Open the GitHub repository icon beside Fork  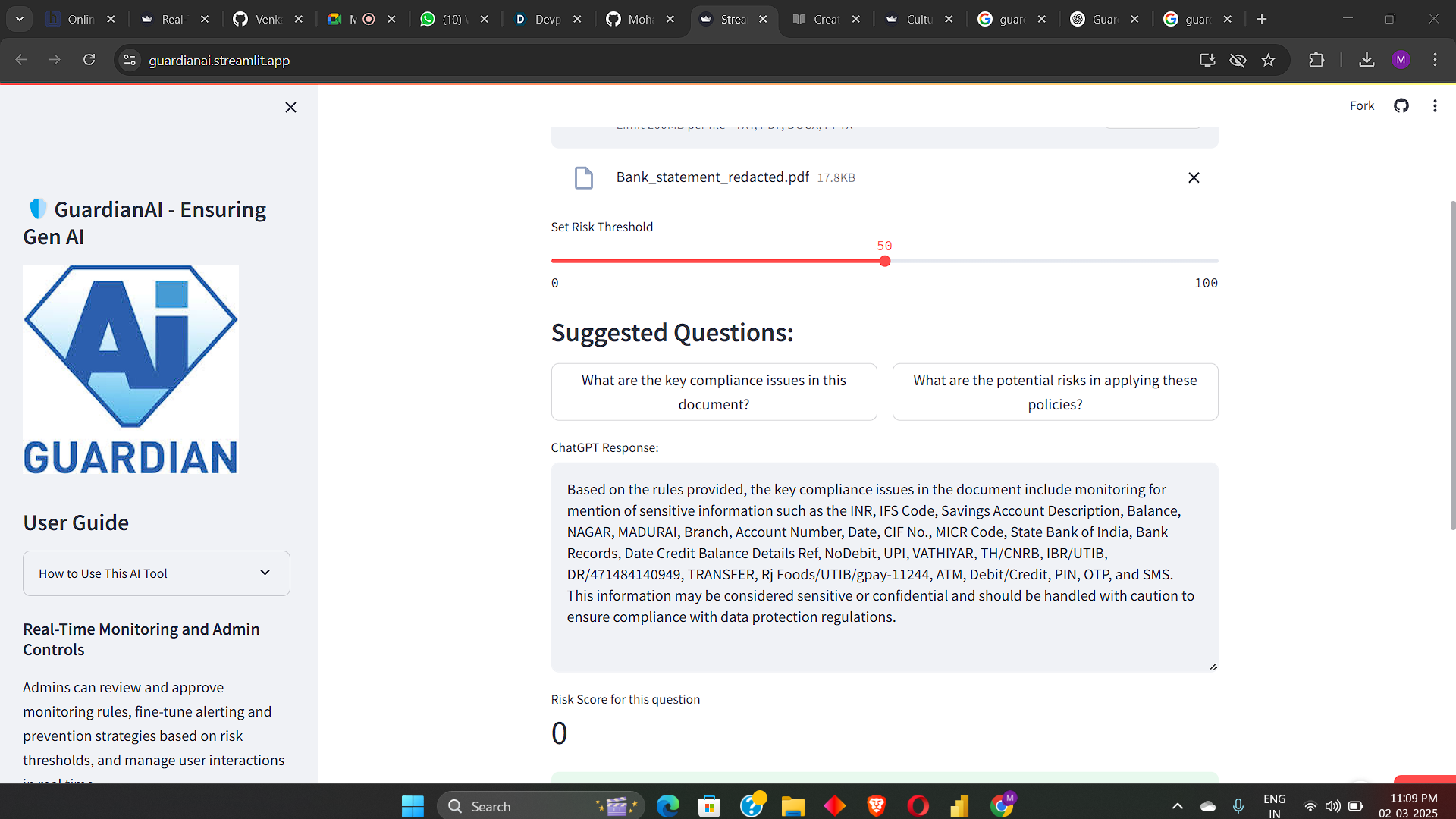pyautogui.click(x=1401, y=106)
